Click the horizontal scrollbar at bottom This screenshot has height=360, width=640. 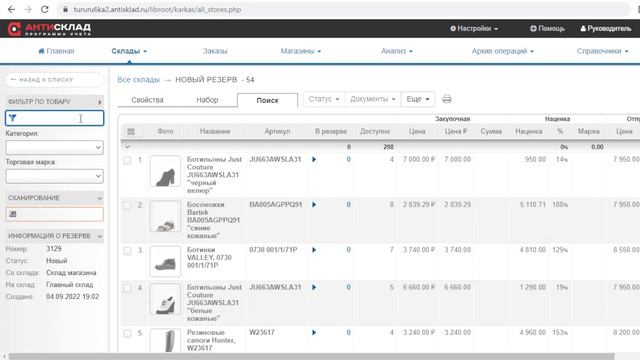pyautogui.click(x=311, y=356)
